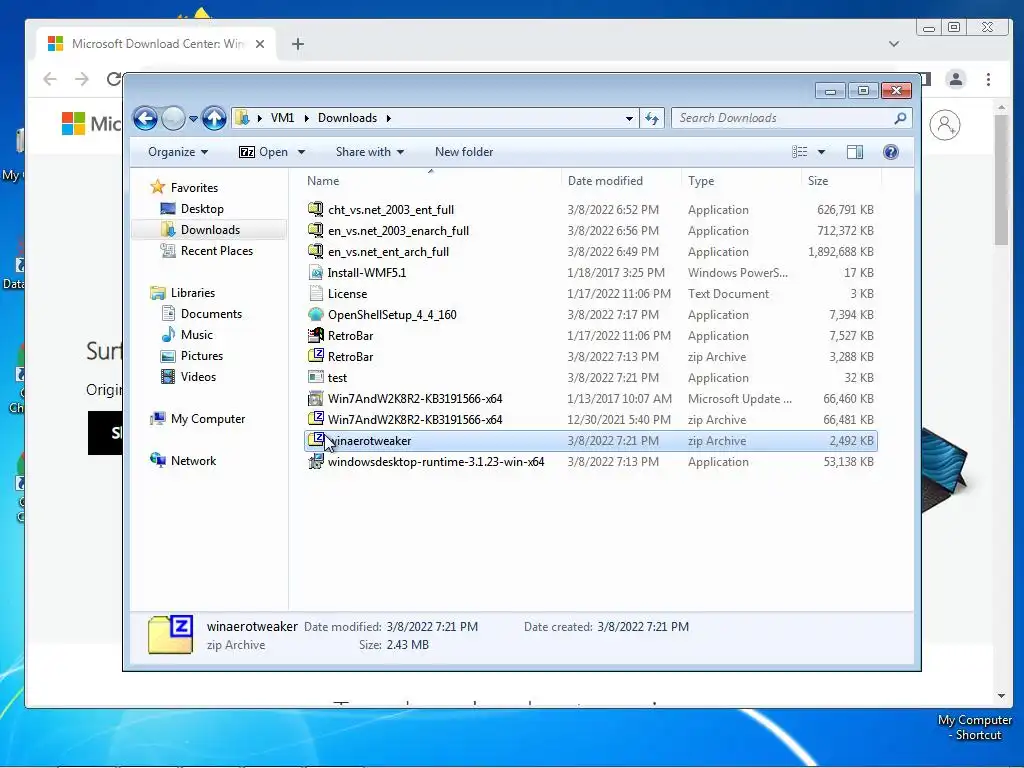Change your view icon in toolbar
The image size is (1024, 768).
[799, 152]
